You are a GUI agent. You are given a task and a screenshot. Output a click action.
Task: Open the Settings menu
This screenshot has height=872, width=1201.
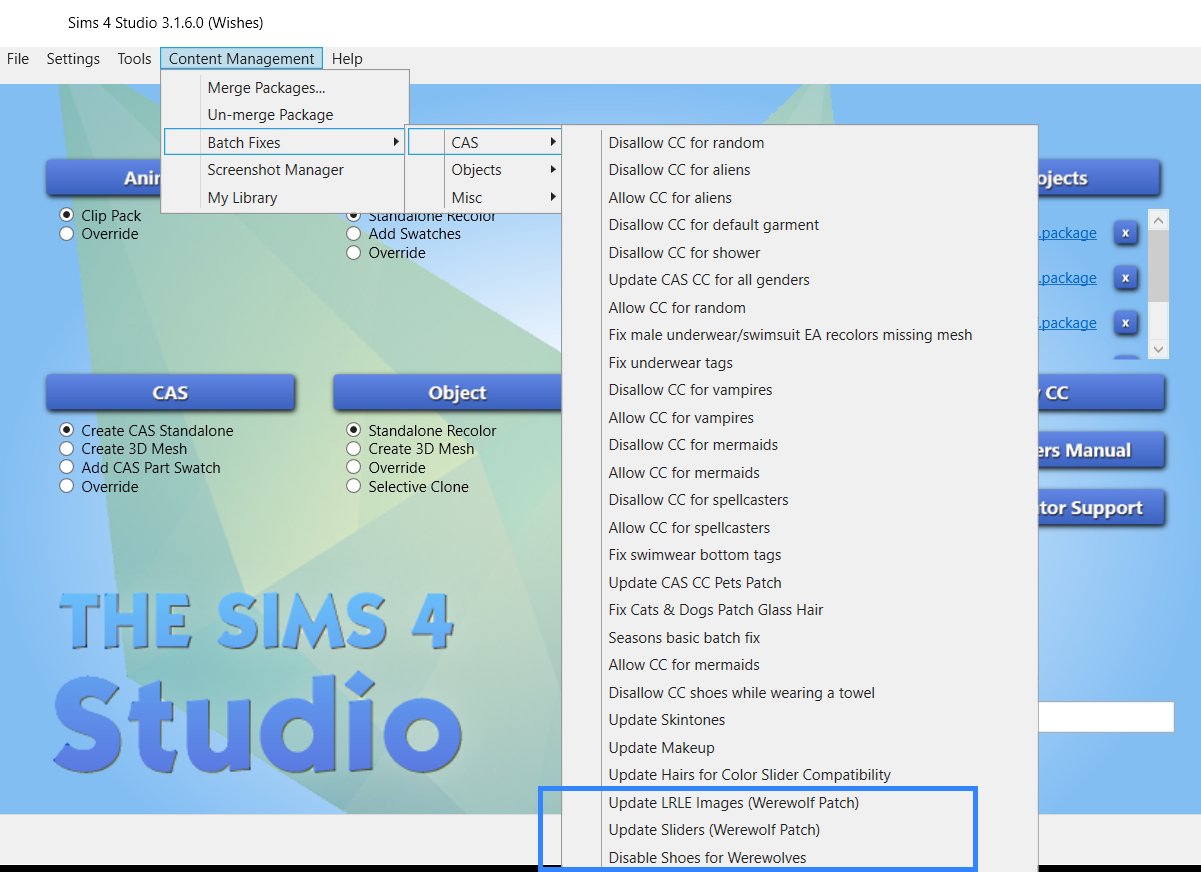pos(72,58)
